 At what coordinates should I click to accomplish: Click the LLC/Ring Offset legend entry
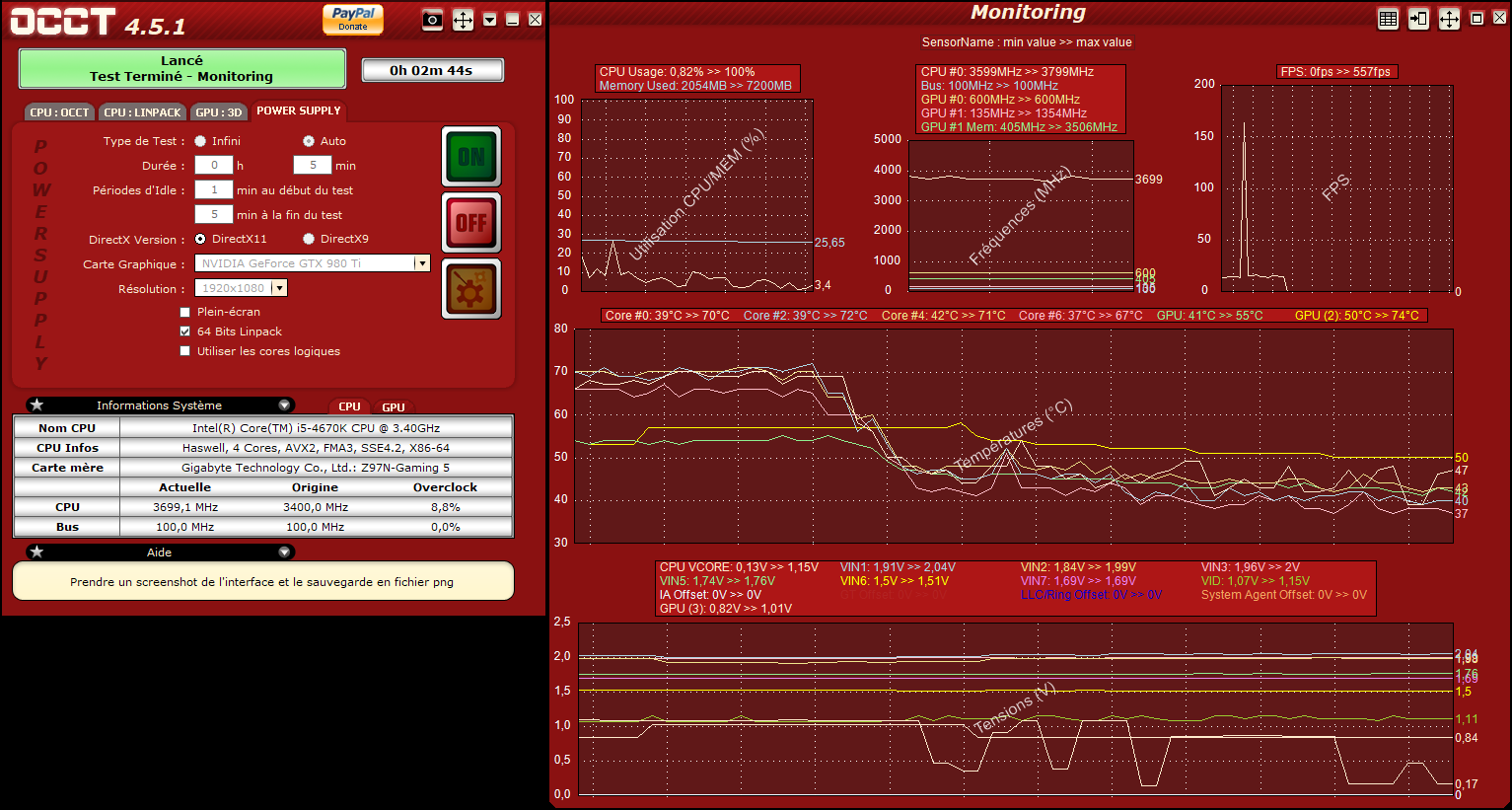tap(1091, 595)
